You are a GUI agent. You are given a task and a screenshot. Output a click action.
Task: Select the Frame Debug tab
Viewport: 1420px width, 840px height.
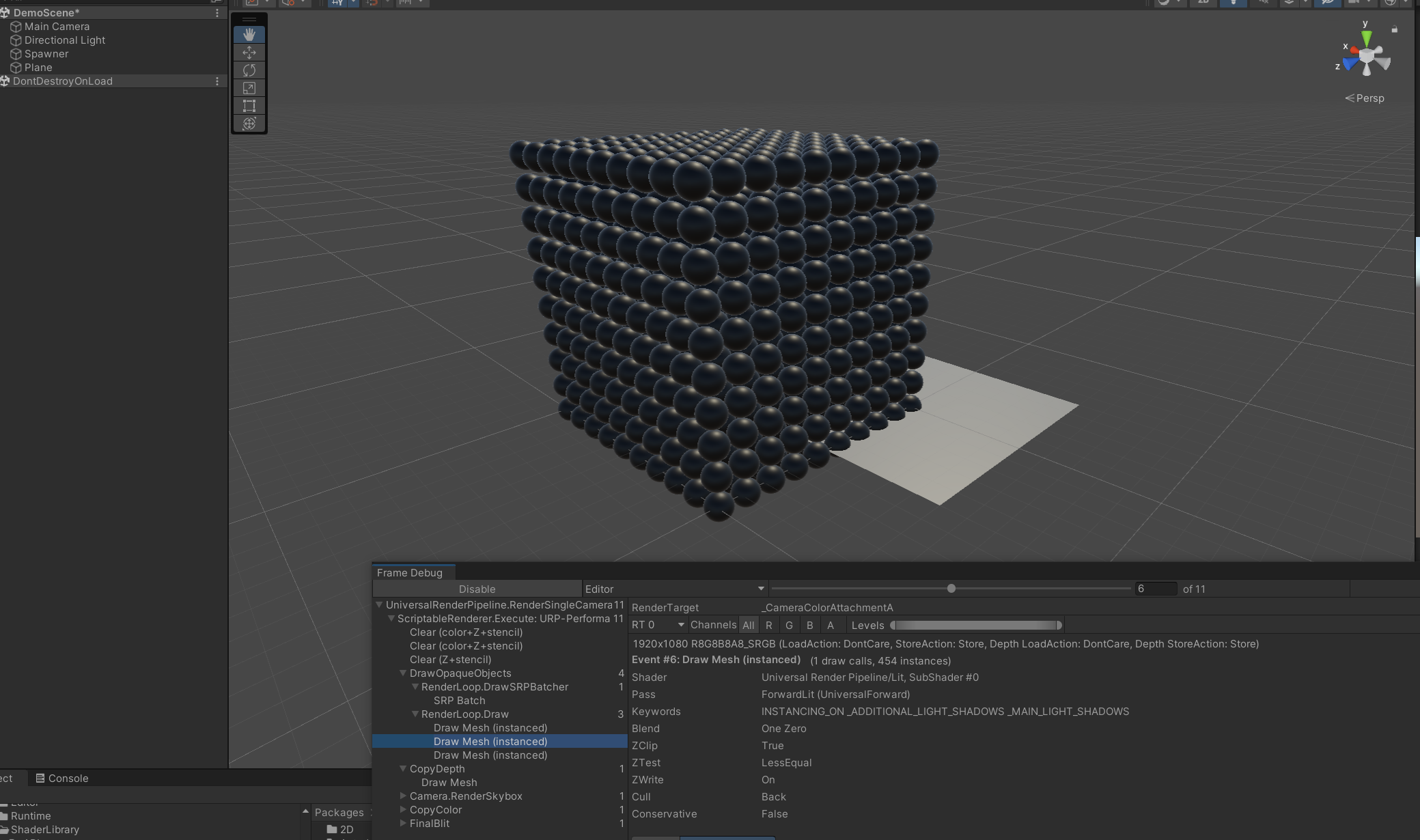(x=411, y=572)
